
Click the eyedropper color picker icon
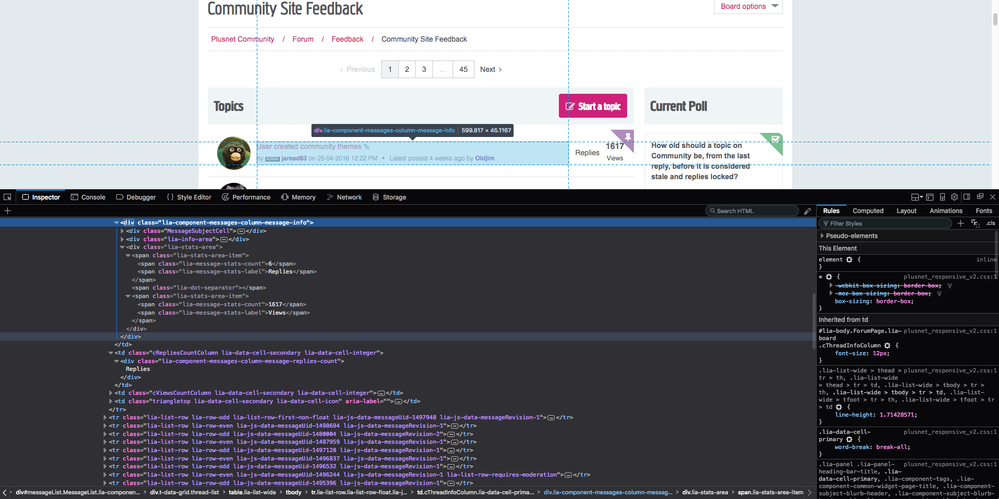click(x=808, y=211)
